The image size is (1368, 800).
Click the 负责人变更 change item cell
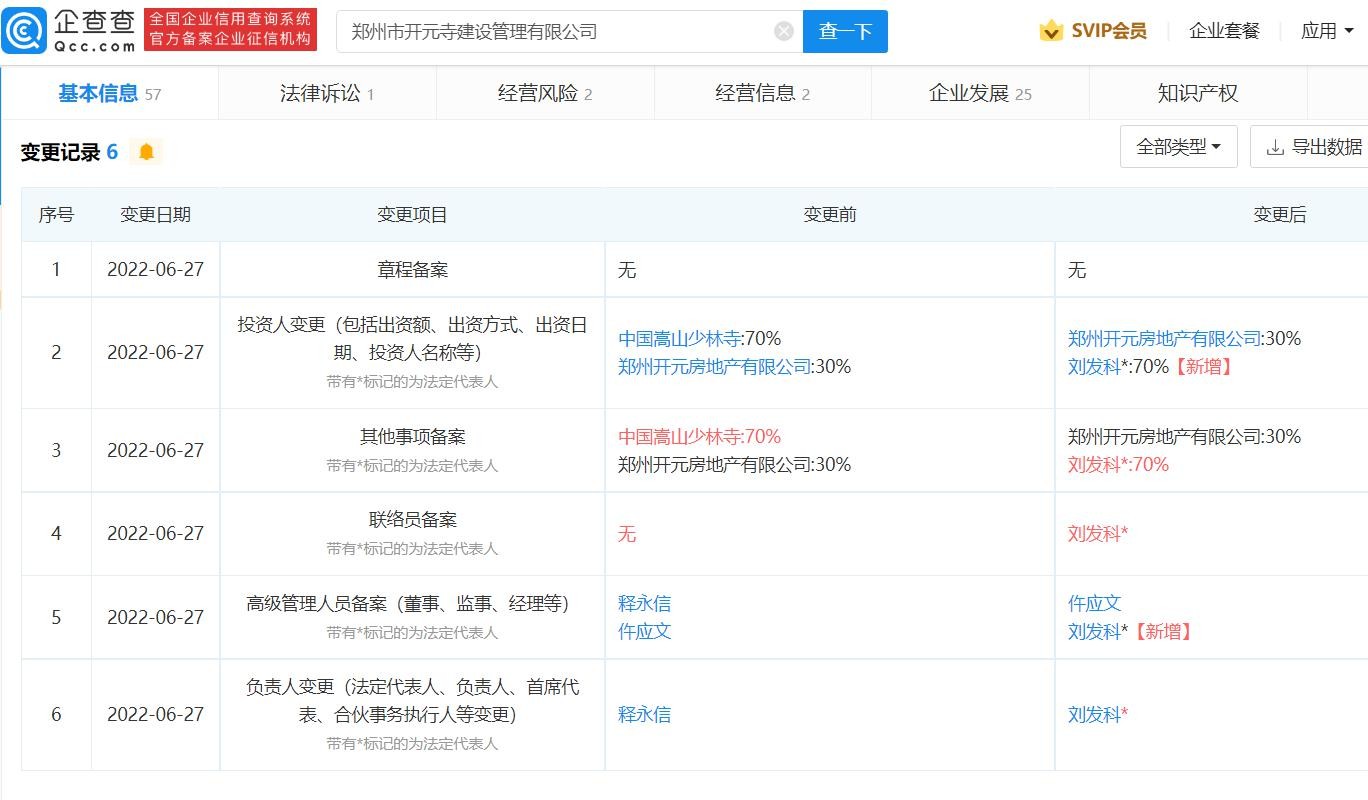coord(412,714)
